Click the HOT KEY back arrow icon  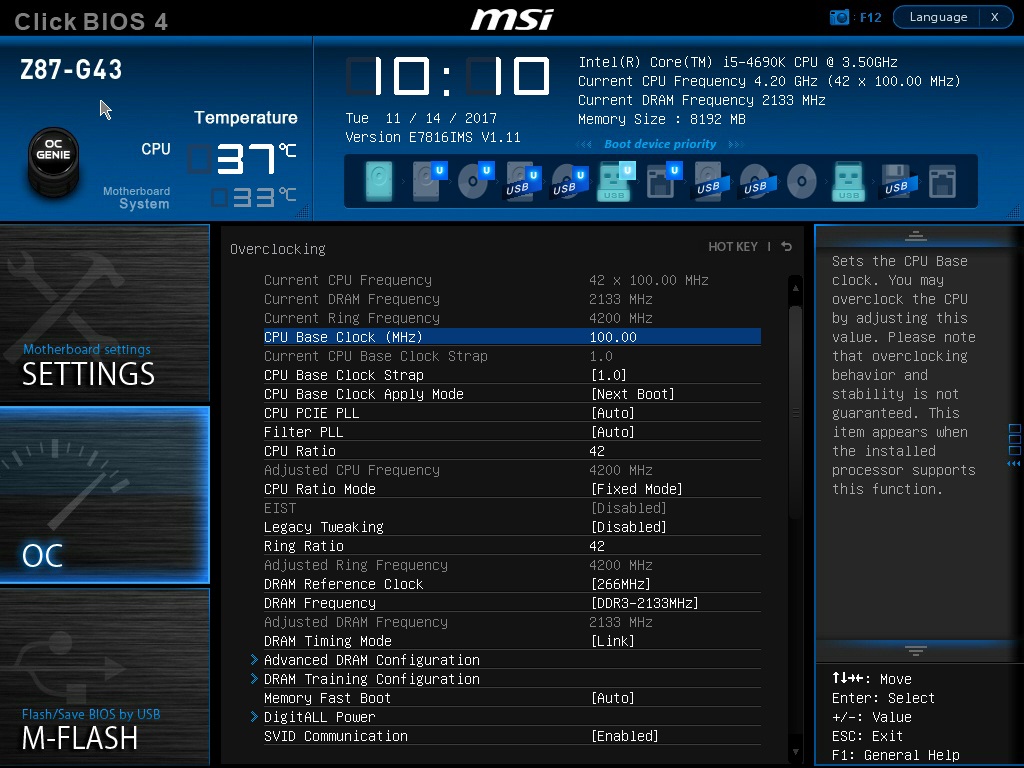click(x=787, y=246)
